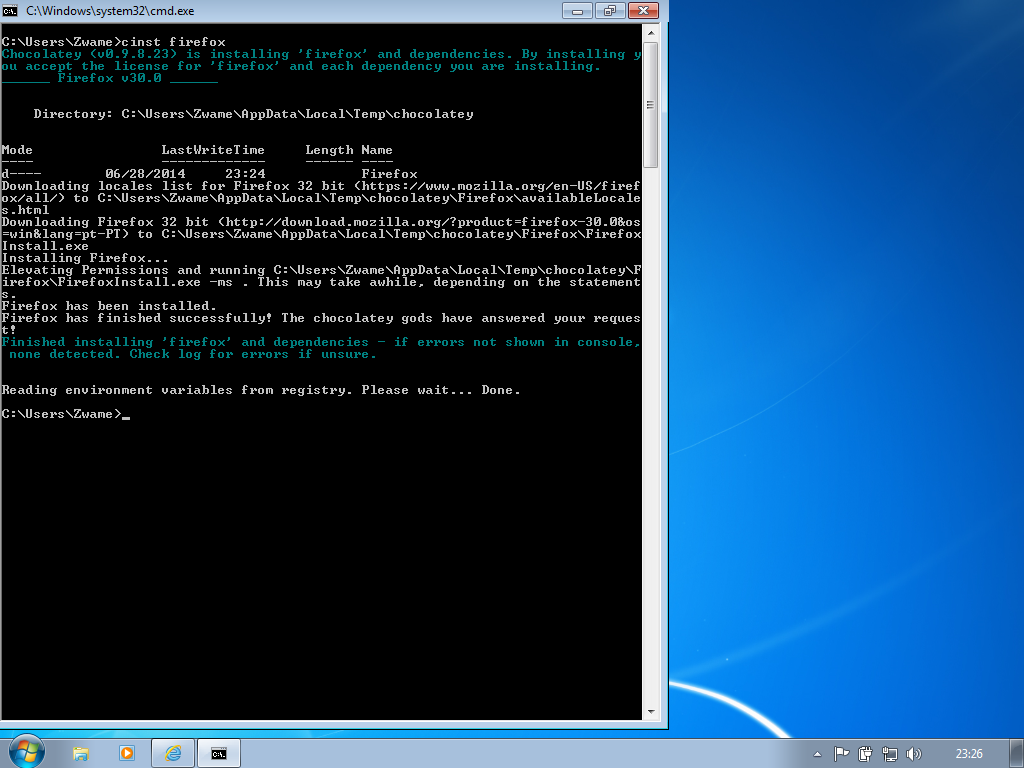Viewport: 1024px width, 768px height.
Task: Open Action Center flag icon
Action: click(841, 754)
